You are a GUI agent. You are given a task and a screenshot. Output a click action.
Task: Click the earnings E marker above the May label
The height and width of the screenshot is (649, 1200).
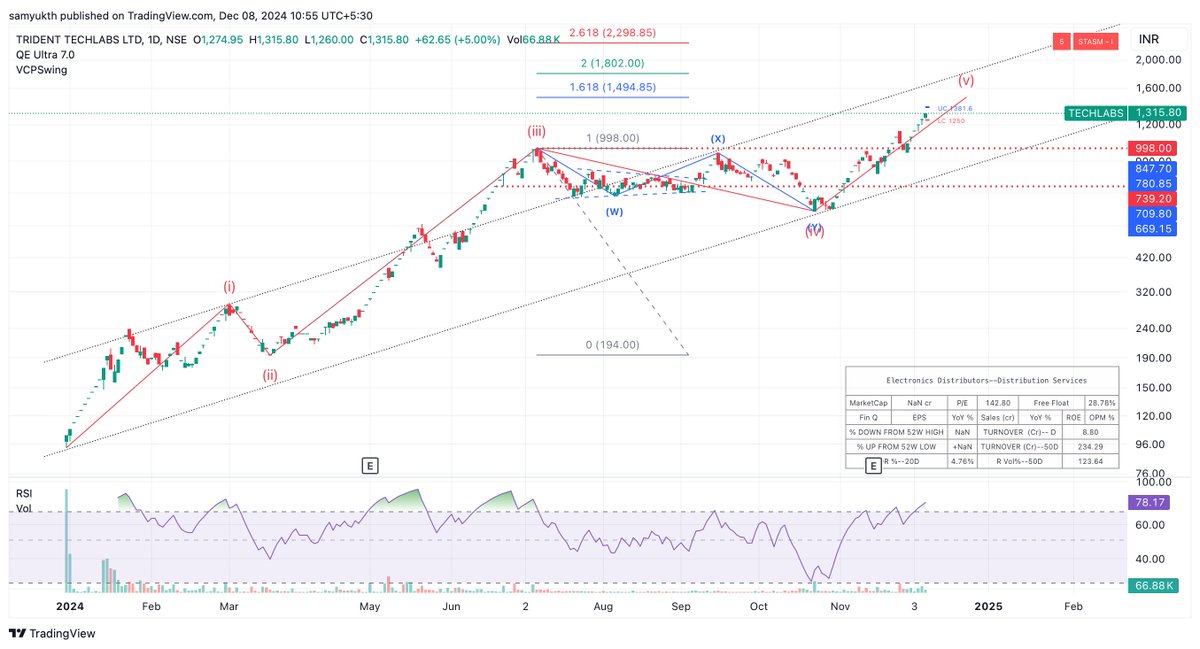pyautogui.click(x=370, y=465)
